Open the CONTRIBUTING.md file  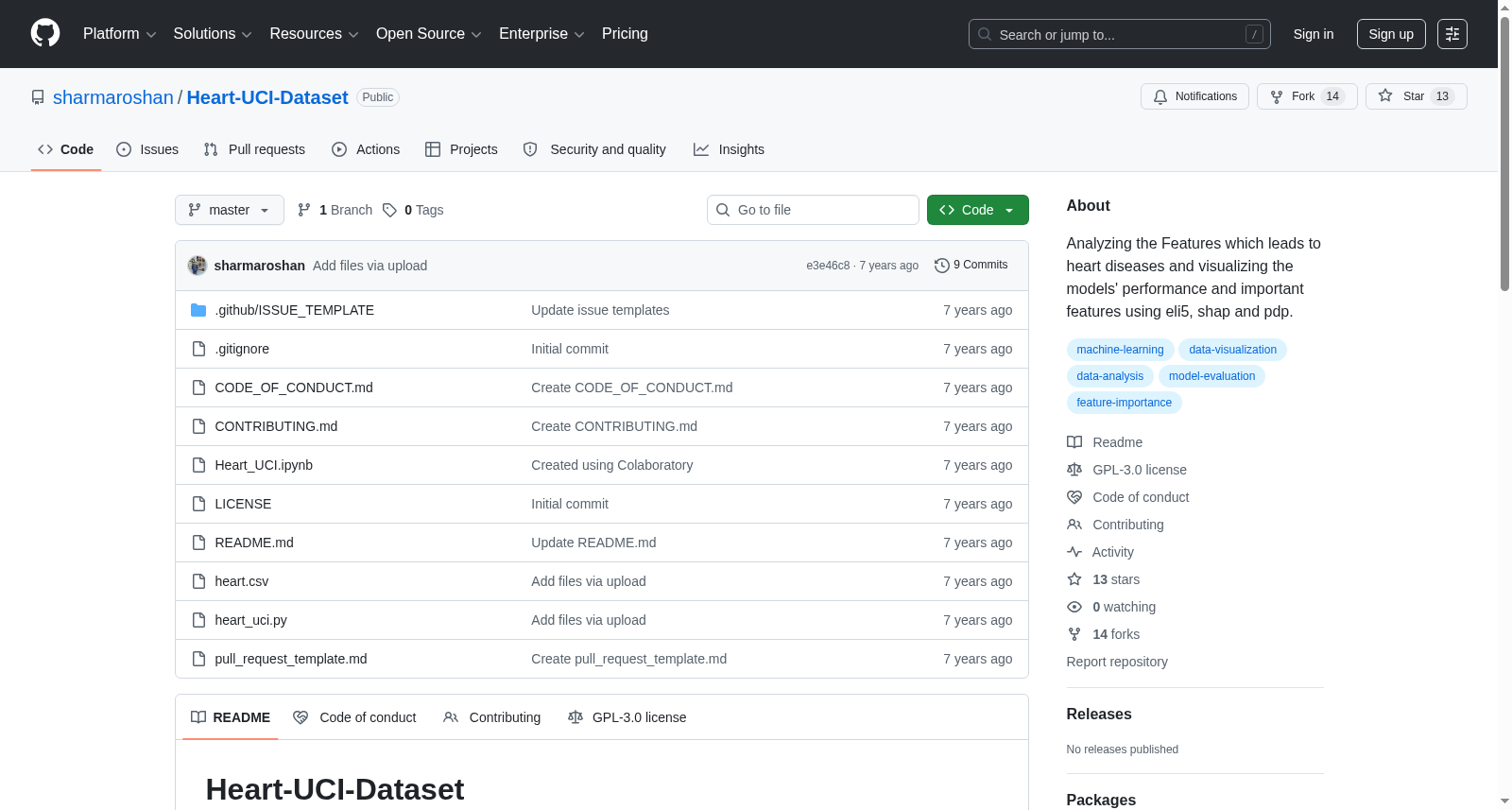[276, 426]
